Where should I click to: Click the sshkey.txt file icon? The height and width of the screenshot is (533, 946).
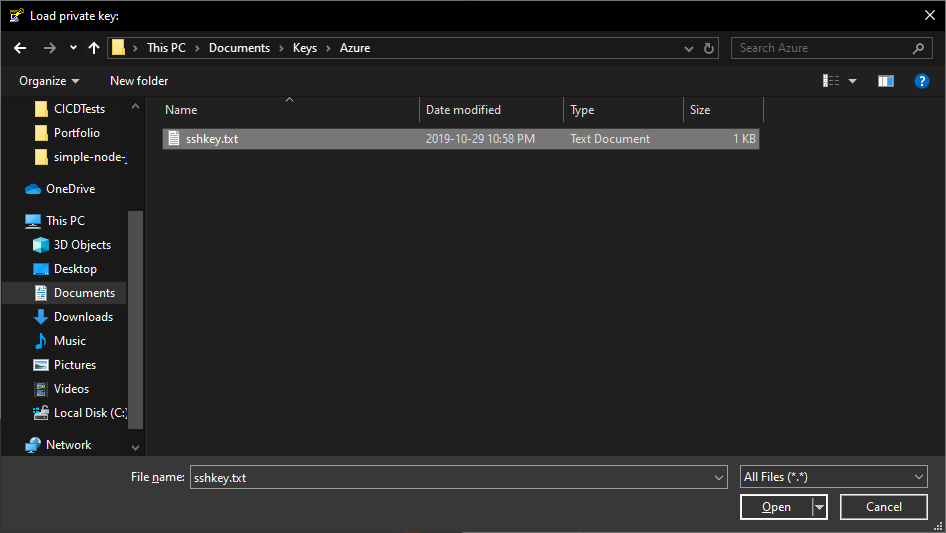(x=174, y=138)
